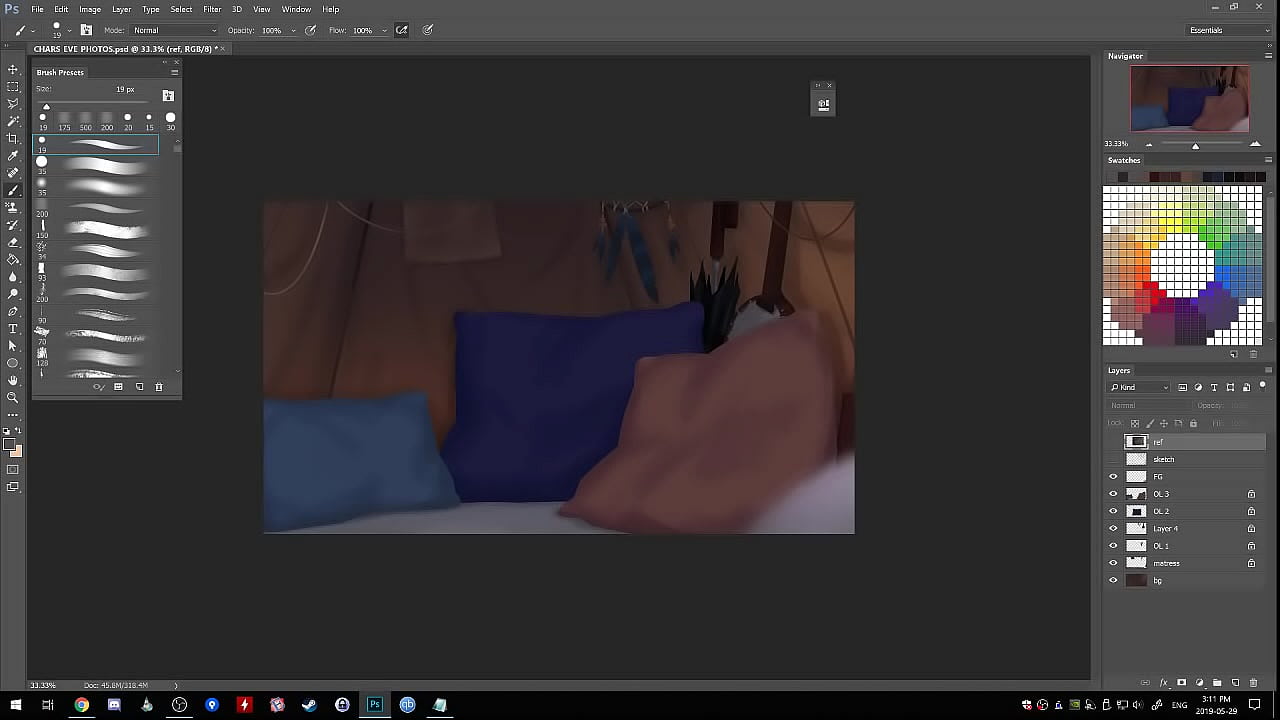This screenshot has height=720, width=1280.
Task: Open Chrome from the Windows taskbar
Action: pos(81,705)
